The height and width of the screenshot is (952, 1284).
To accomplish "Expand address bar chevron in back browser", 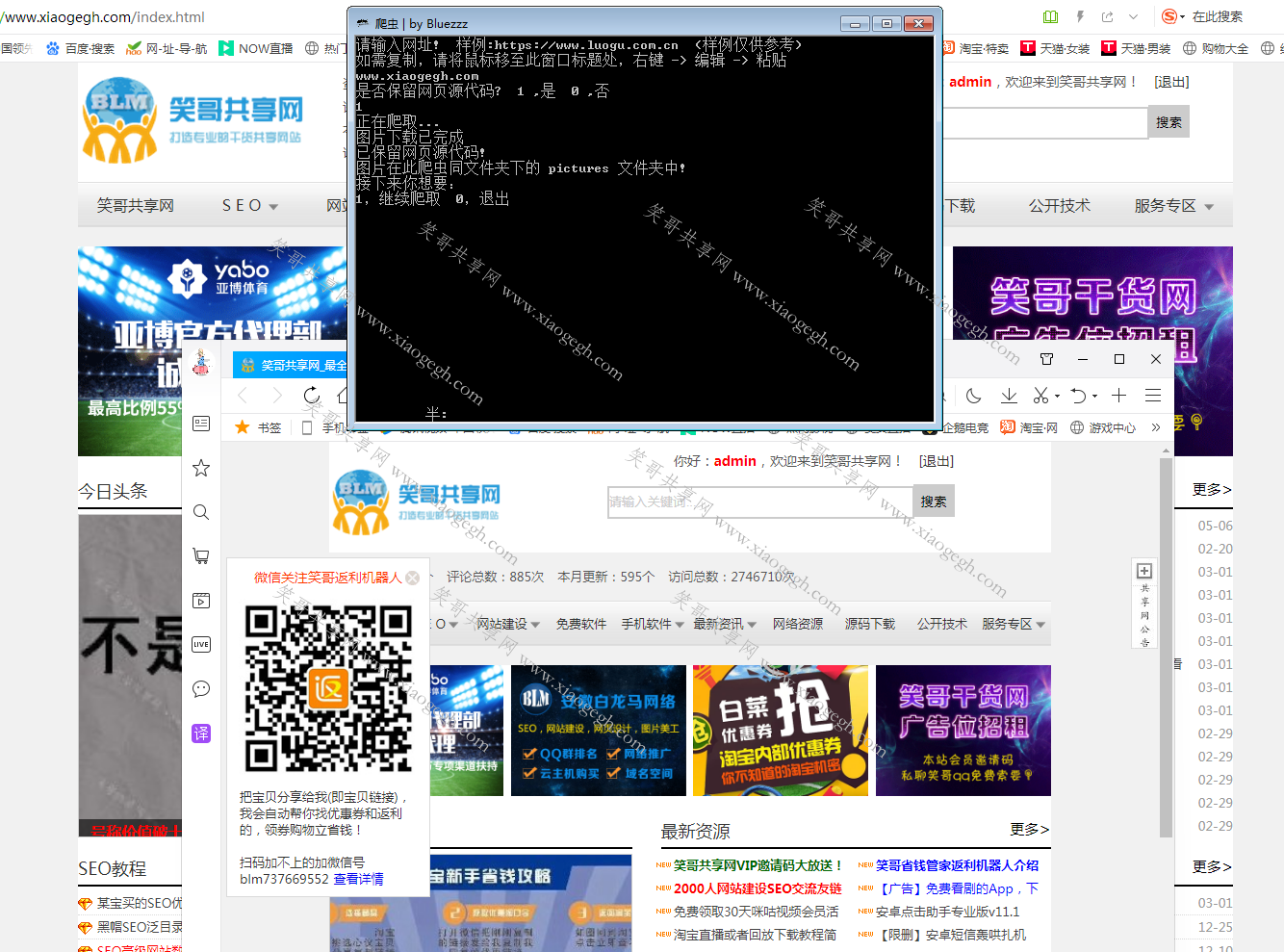I will [1133, 16].
